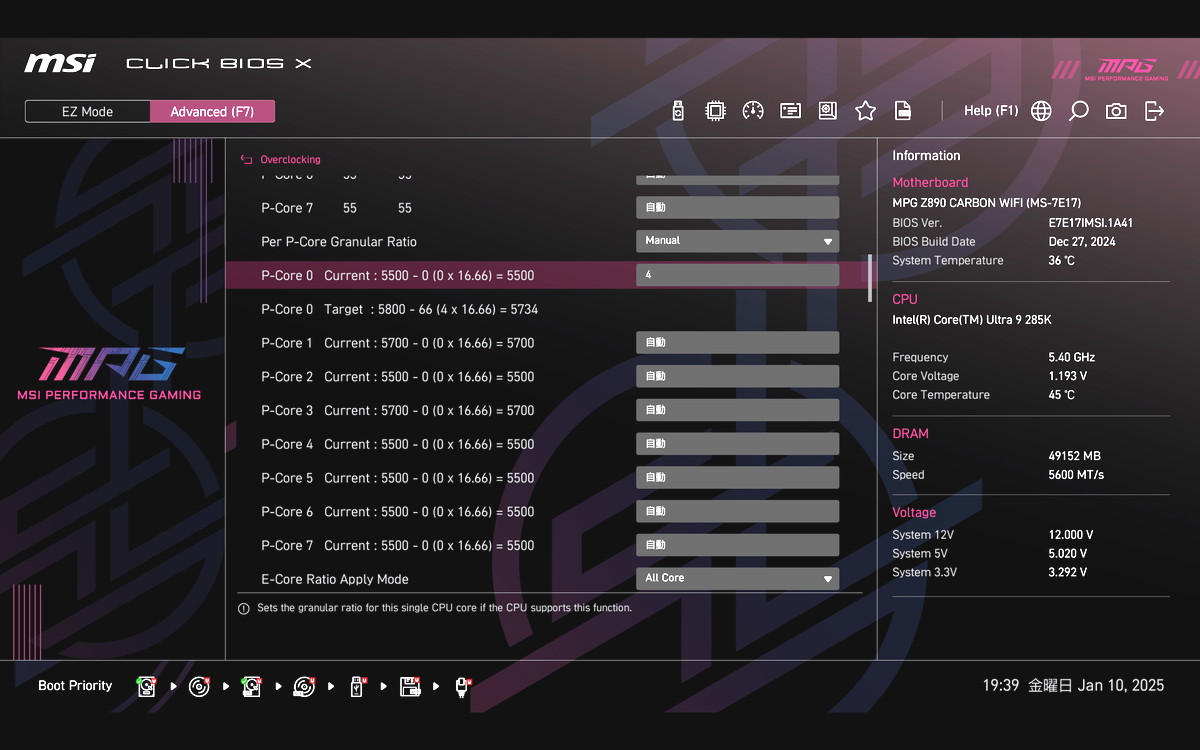This screenshot has width=1200, height=750.
Task: Click System 3.3V 3.292 V value
Action: [1068, 573]
